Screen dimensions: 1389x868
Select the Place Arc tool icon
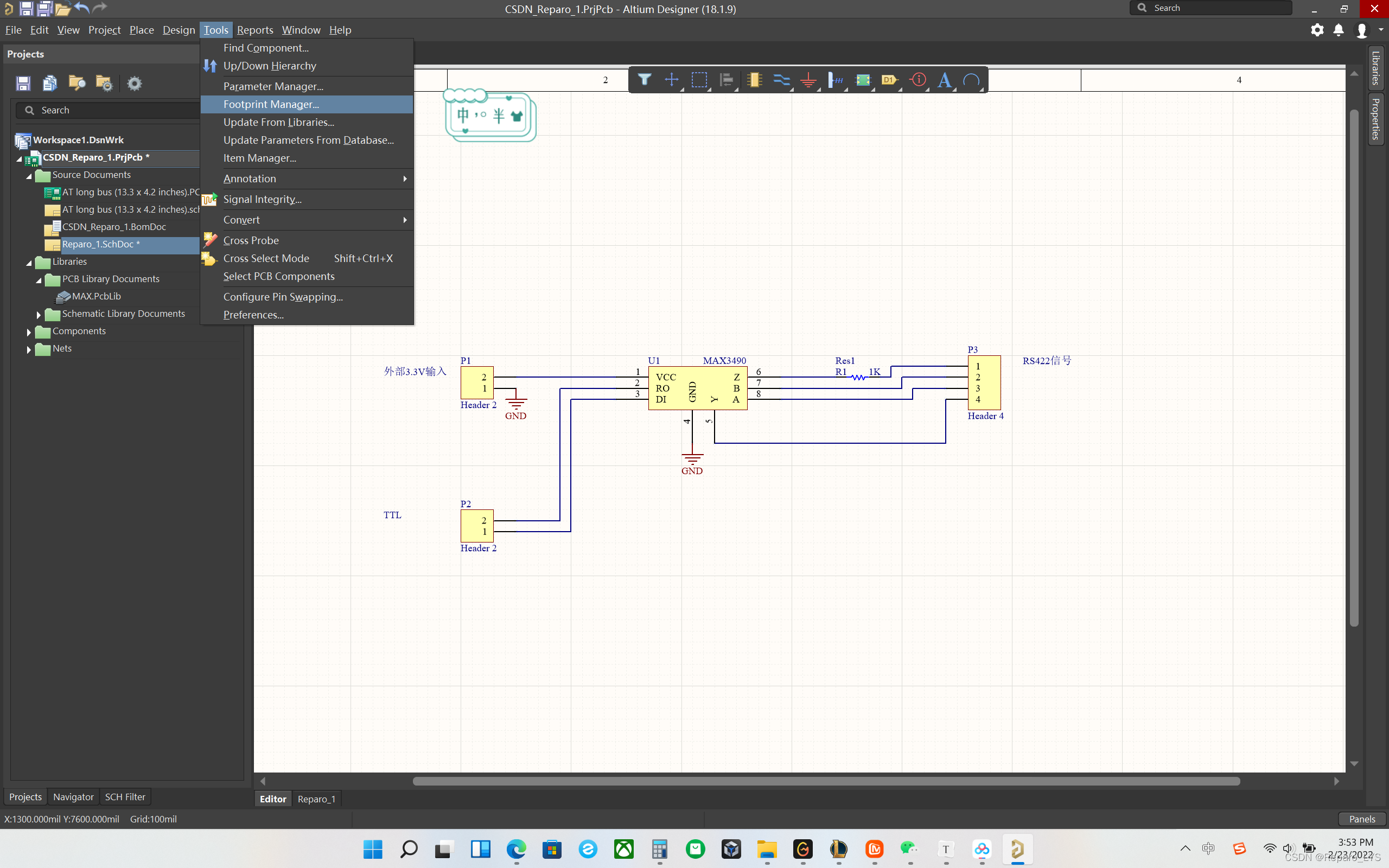[x=971, y=80]
